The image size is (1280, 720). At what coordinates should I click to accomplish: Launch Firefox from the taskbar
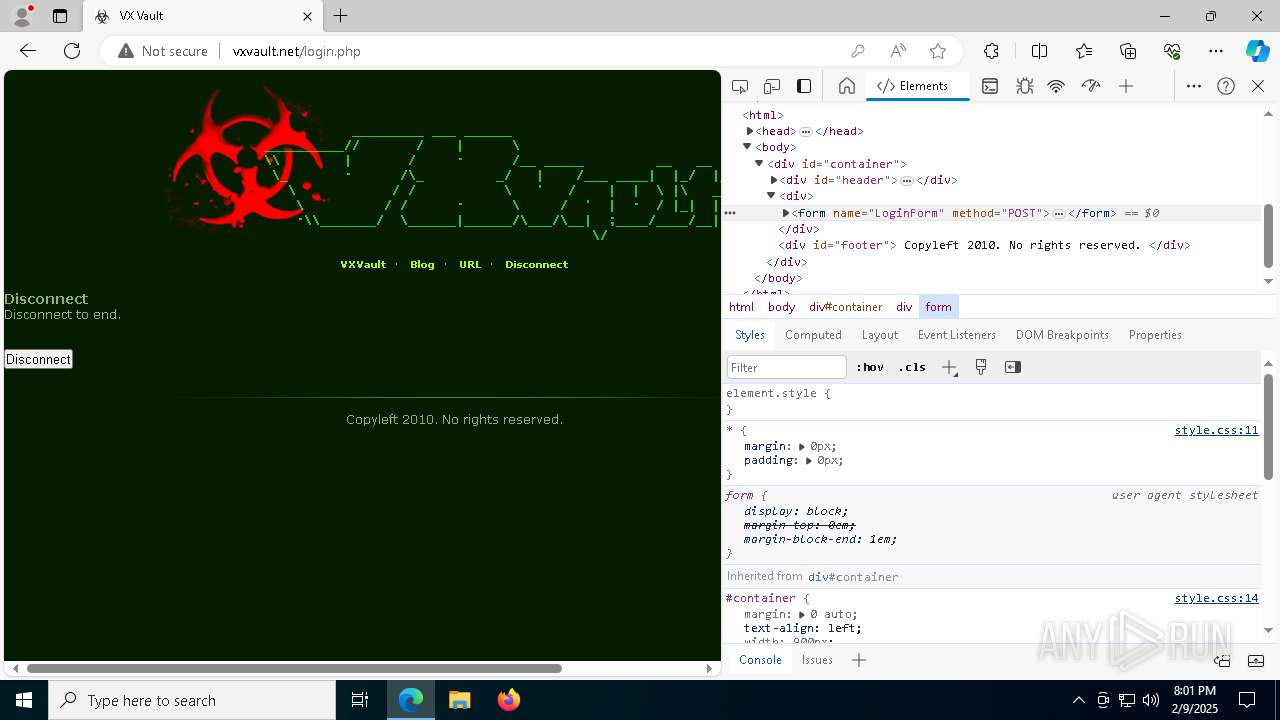(509, 700)
